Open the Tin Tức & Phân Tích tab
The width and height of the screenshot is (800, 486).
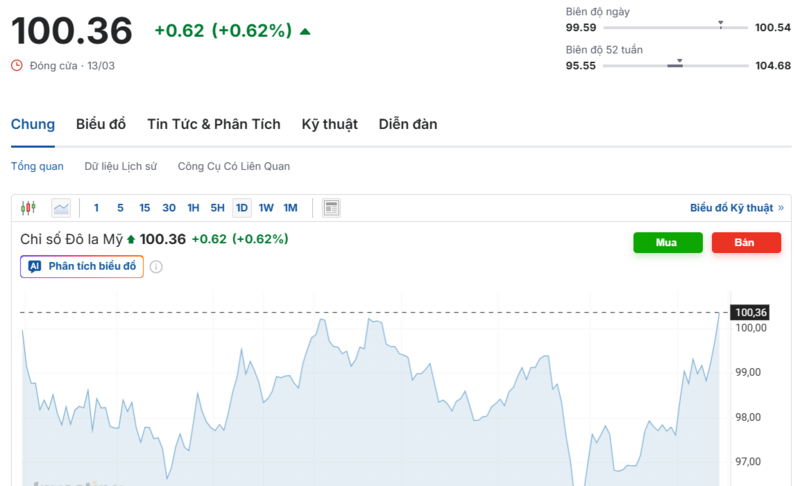pyautogui.click(x=213, y=124)
